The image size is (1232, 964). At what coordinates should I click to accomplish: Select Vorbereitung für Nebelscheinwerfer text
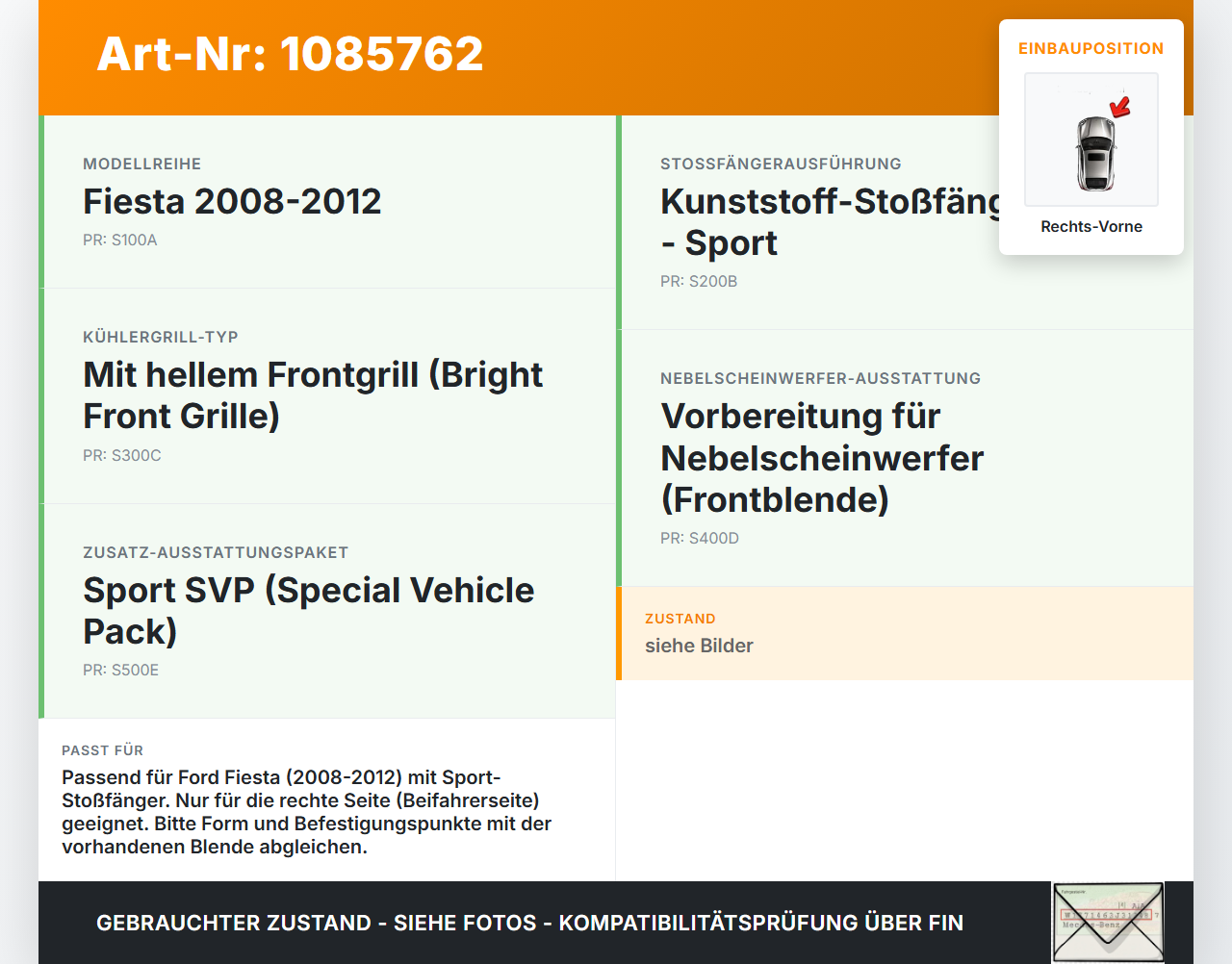tap(822, 458)
